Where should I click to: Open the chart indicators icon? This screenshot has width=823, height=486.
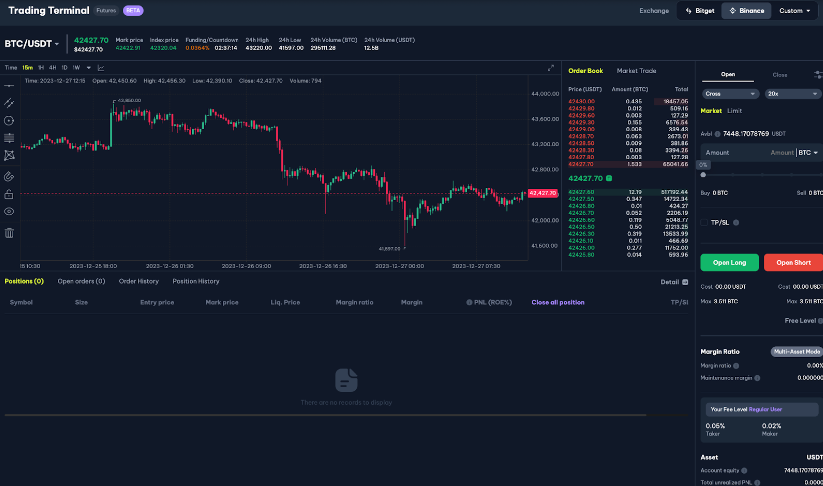point(100,67)
